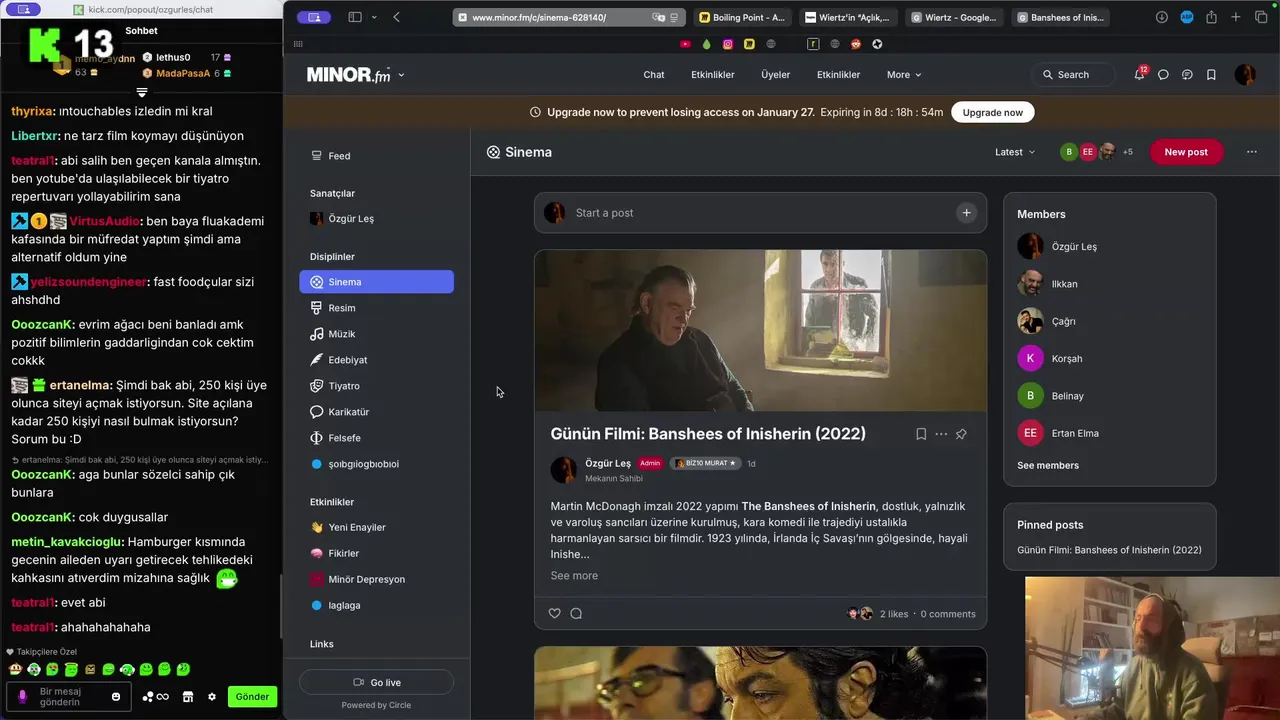Open Sinema space in sidebar
This screenshot has height=720, width=1280.
coord(376,282)
